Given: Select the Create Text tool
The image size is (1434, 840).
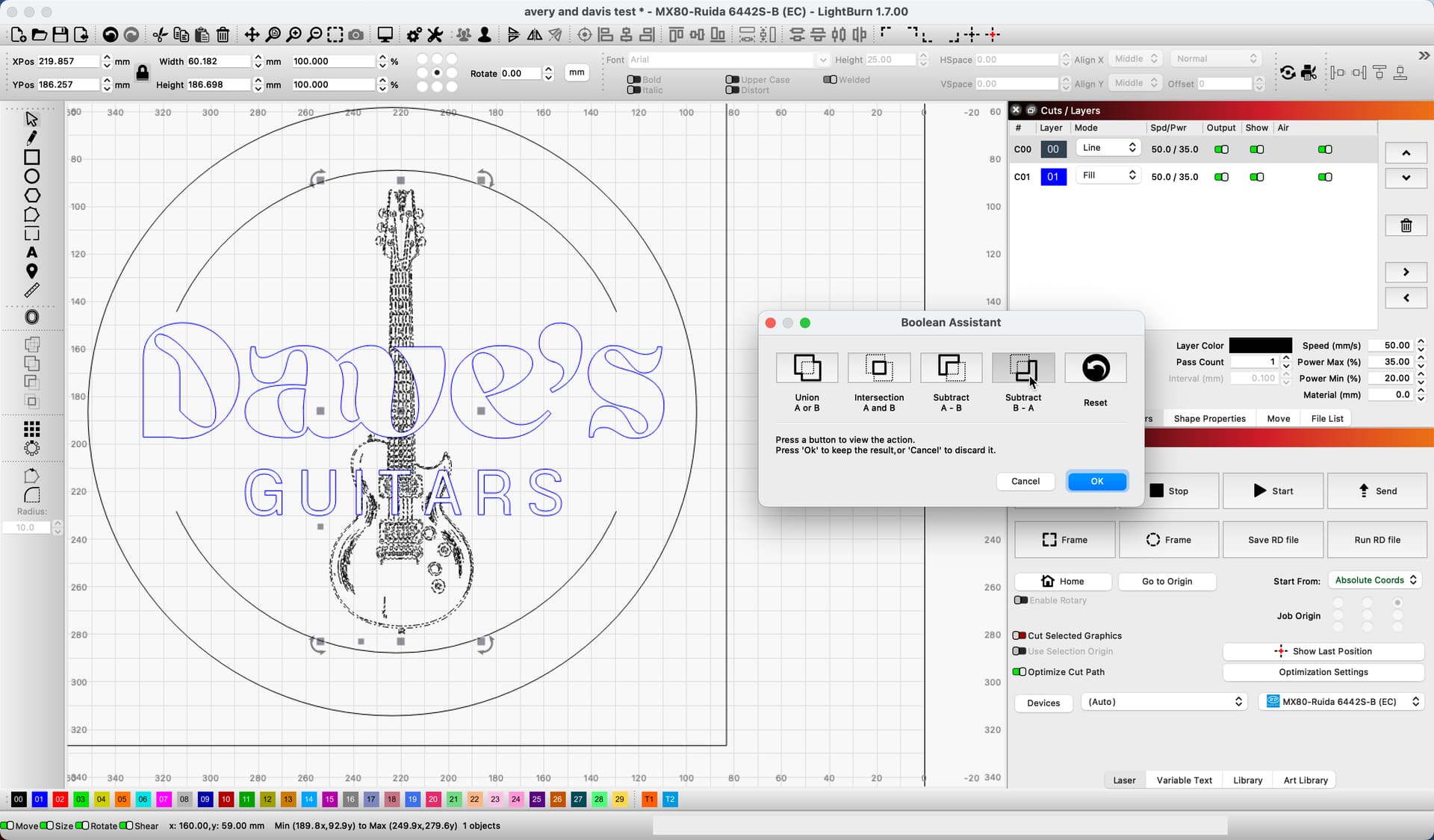Looking at the screenshot, I should pyautogui.click(x=31, y=252).
